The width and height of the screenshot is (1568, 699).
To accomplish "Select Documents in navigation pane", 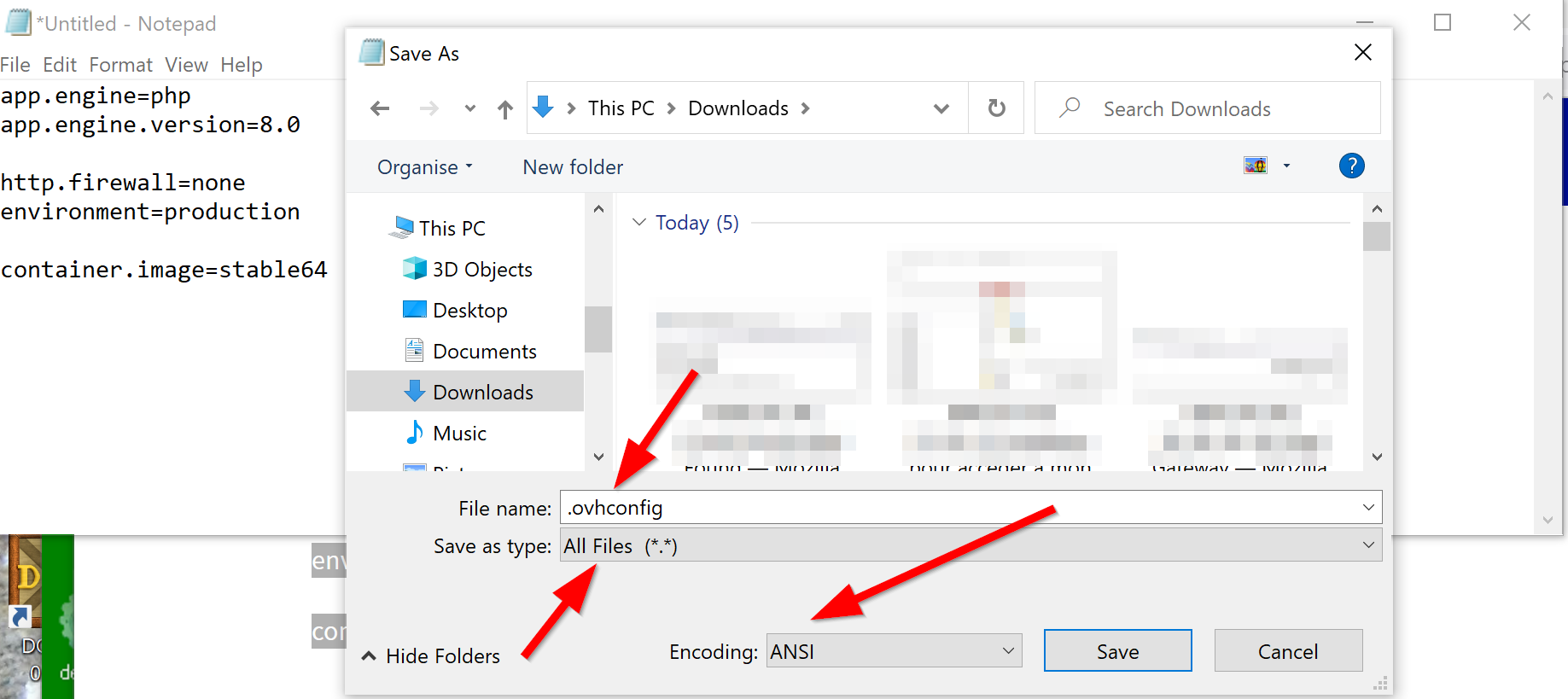I will pos(484,352).
